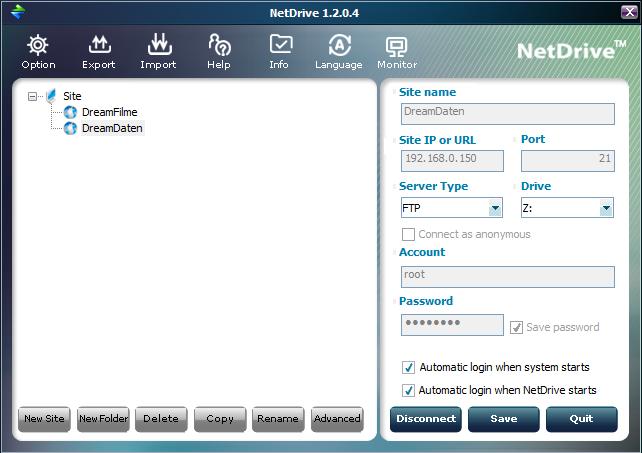642x453 pixels.
Task: Toggle Automatic login when NetDrive starts
Action: [408, 390]
